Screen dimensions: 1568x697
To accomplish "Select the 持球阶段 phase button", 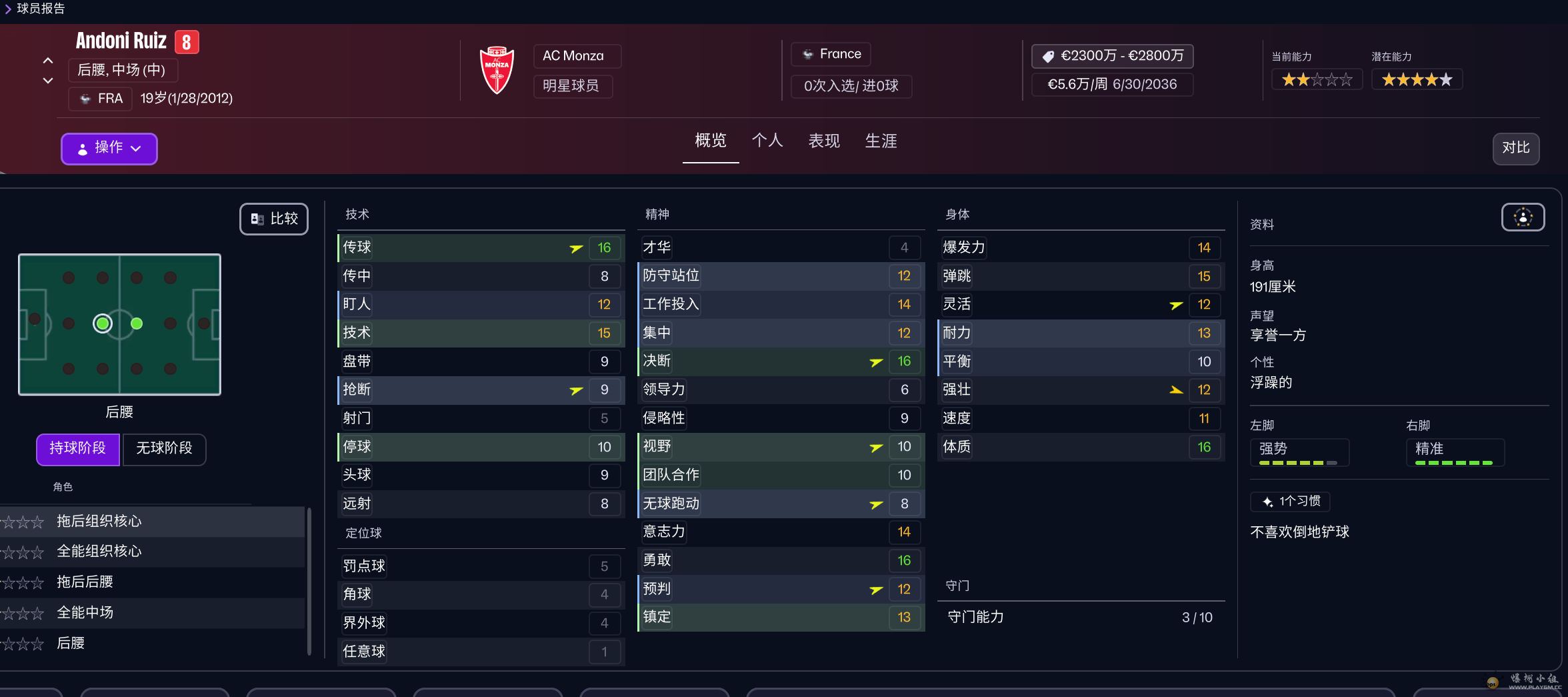I will 77,450.
